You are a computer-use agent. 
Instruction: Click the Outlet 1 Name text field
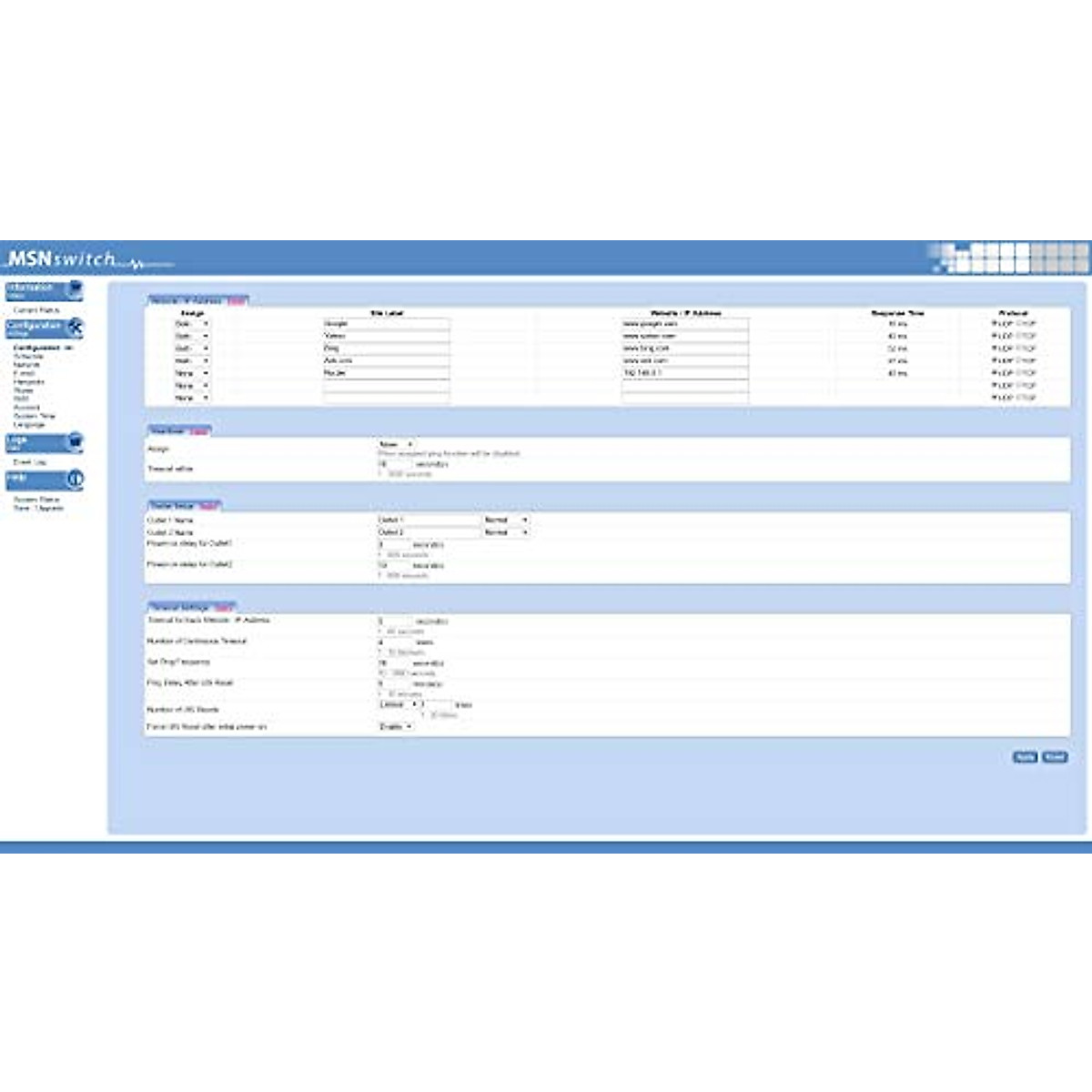(428, 520)
